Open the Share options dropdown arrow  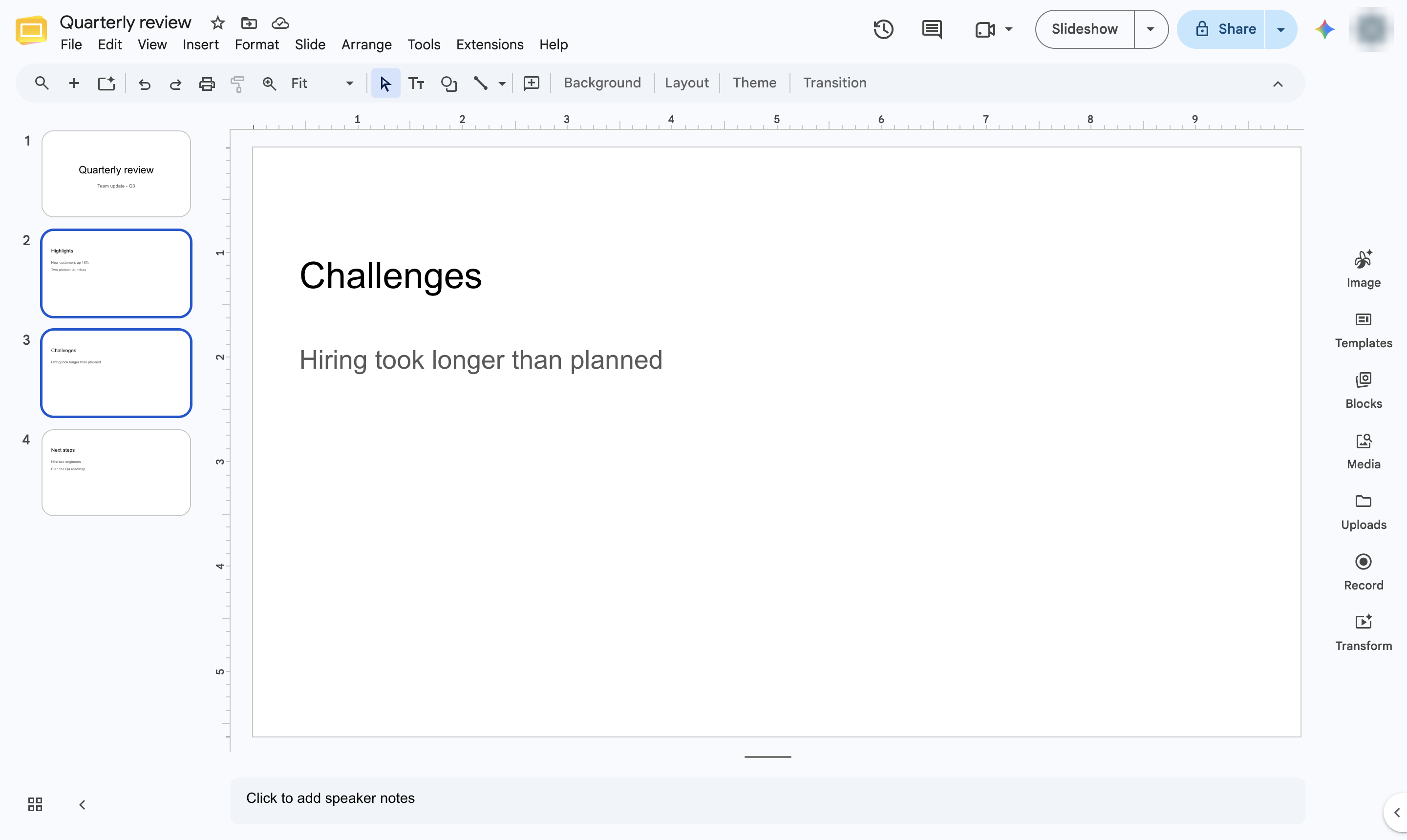[1280, 29]
